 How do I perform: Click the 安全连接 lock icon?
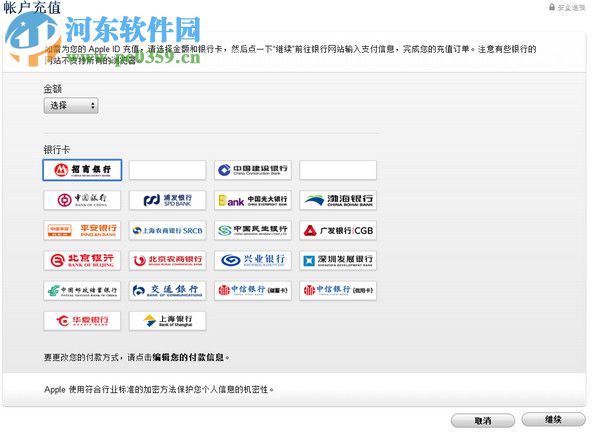[552, 7]
